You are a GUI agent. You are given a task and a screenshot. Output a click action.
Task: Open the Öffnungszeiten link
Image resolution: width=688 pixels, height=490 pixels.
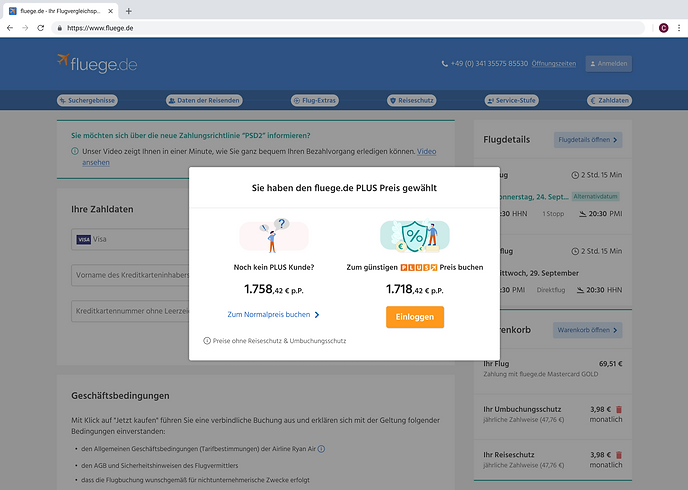click(554, 64)
